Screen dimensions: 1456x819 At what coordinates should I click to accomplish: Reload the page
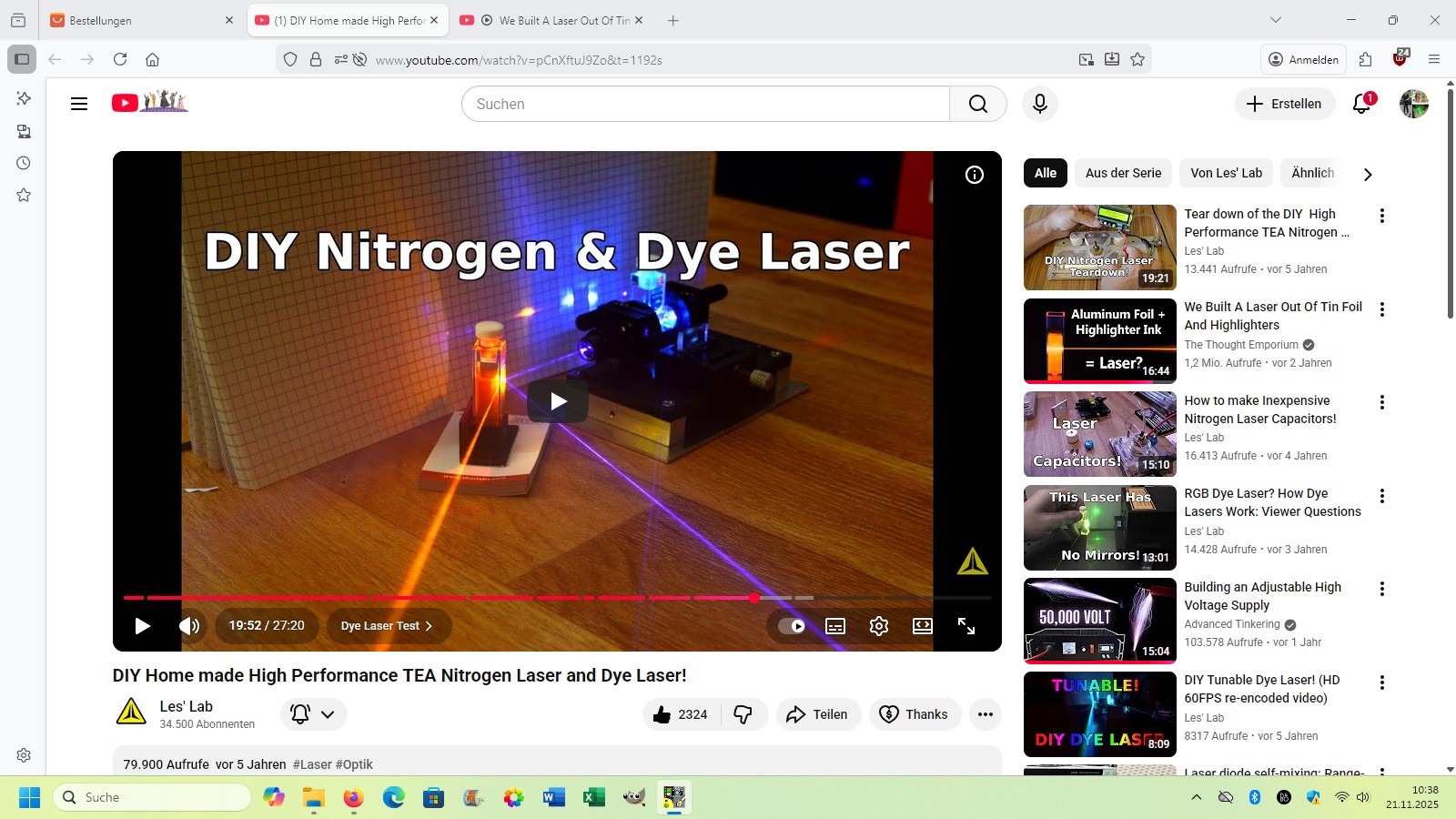click(x=120, y=59)
